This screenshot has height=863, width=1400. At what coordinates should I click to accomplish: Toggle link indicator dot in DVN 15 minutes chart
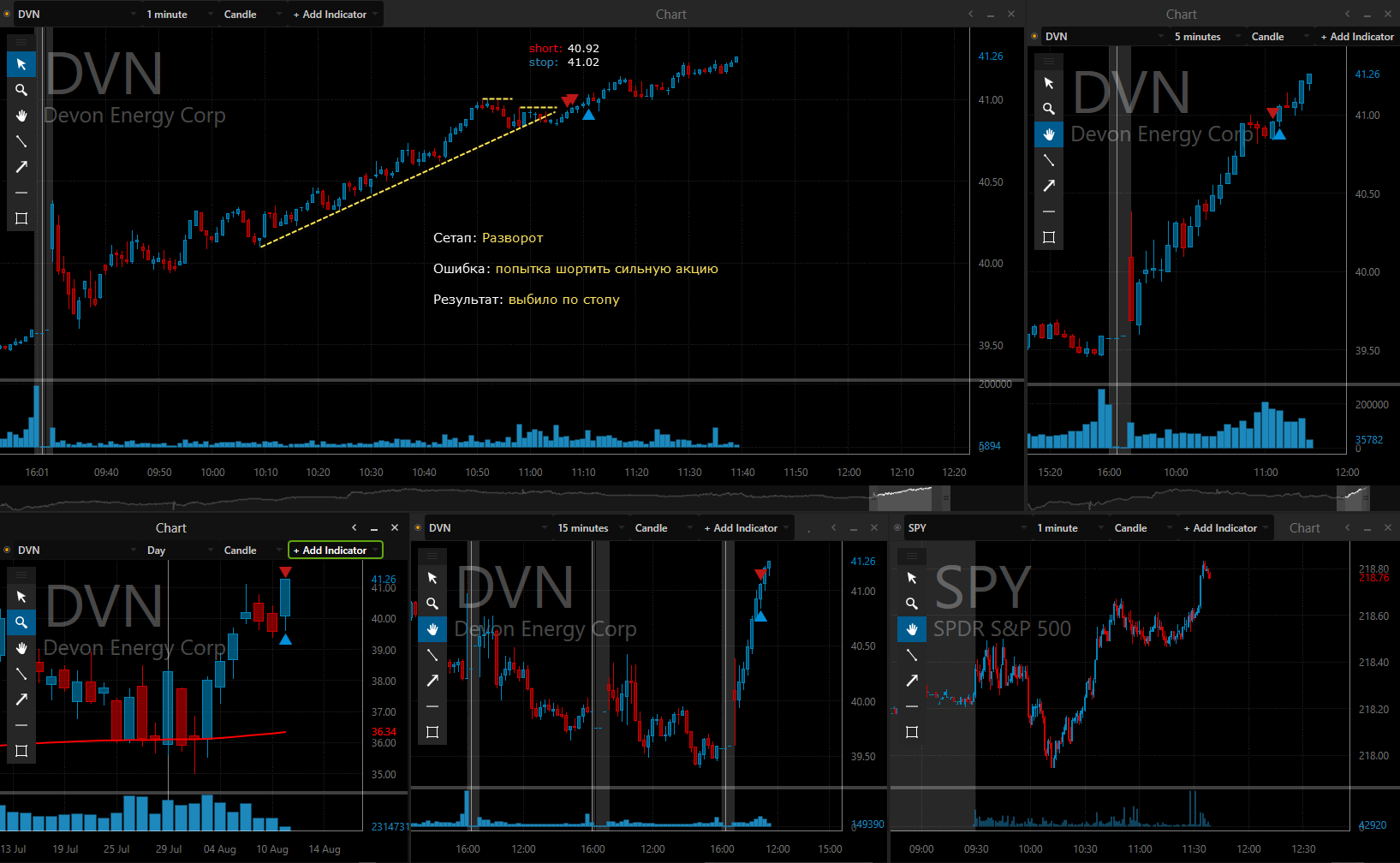[418, 528]
